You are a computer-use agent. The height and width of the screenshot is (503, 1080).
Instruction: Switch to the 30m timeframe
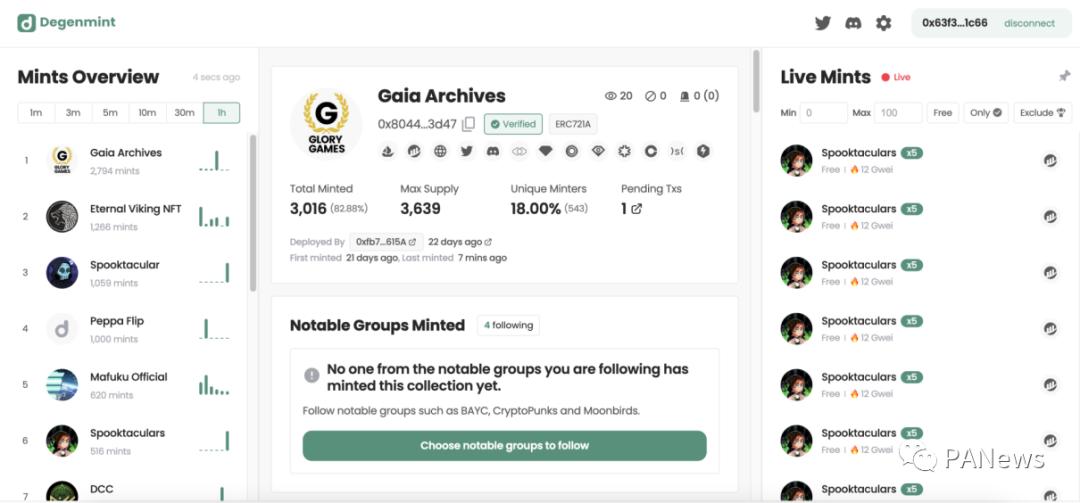[x=184, y=113]
